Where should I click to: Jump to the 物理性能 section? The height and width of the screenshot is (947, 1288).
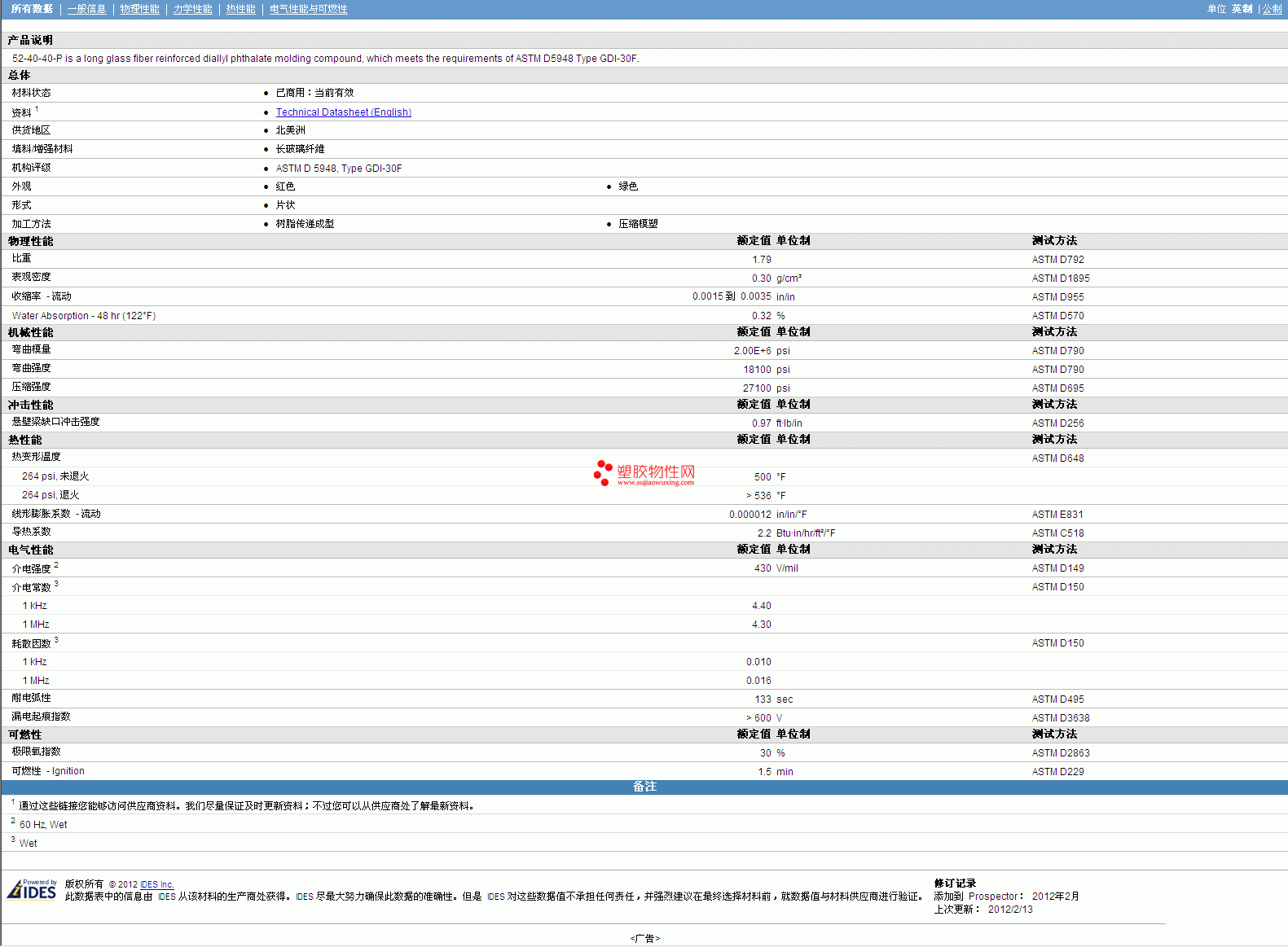point(139,9)
